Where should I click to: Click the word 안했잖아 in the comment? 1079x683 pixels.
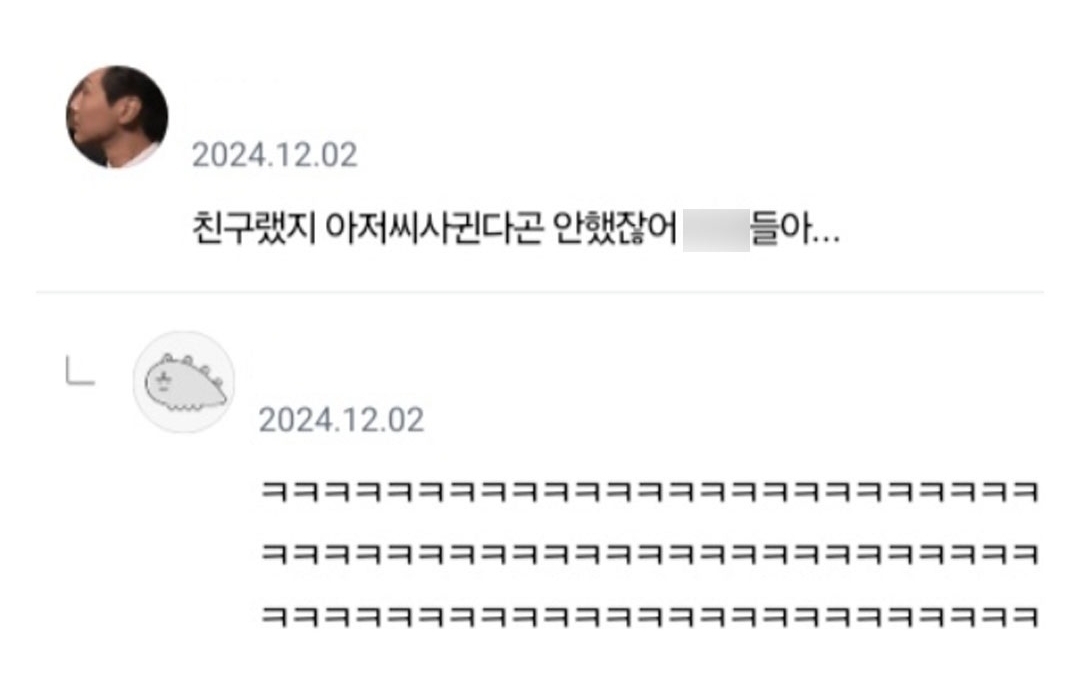pyautogui.click(x=615, y=228)
